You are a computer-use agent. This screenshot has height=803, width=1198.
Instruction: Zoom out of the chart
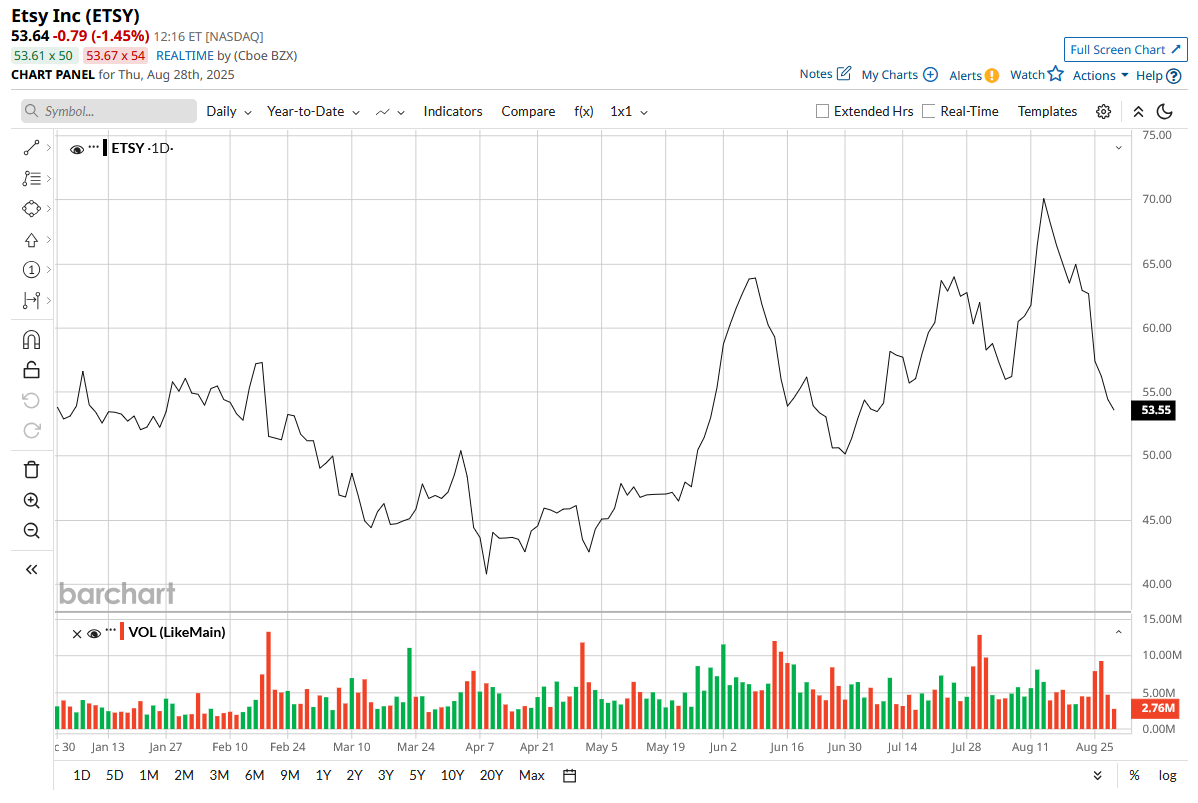tap(31, 530)
